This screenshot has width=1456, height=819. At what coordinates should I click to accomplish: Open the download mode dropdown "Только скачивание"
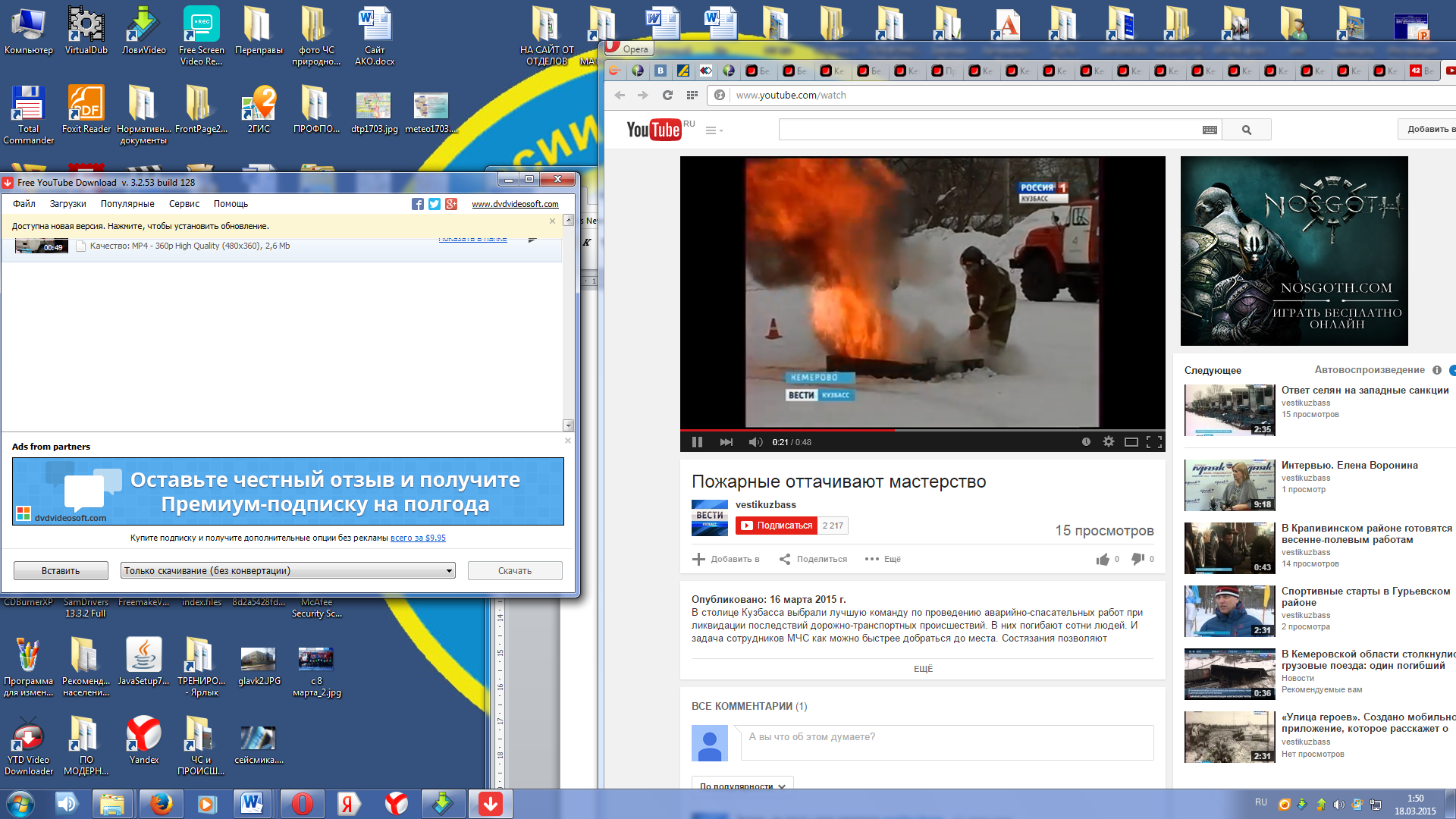pyautogui.click(x=288, y=571)
